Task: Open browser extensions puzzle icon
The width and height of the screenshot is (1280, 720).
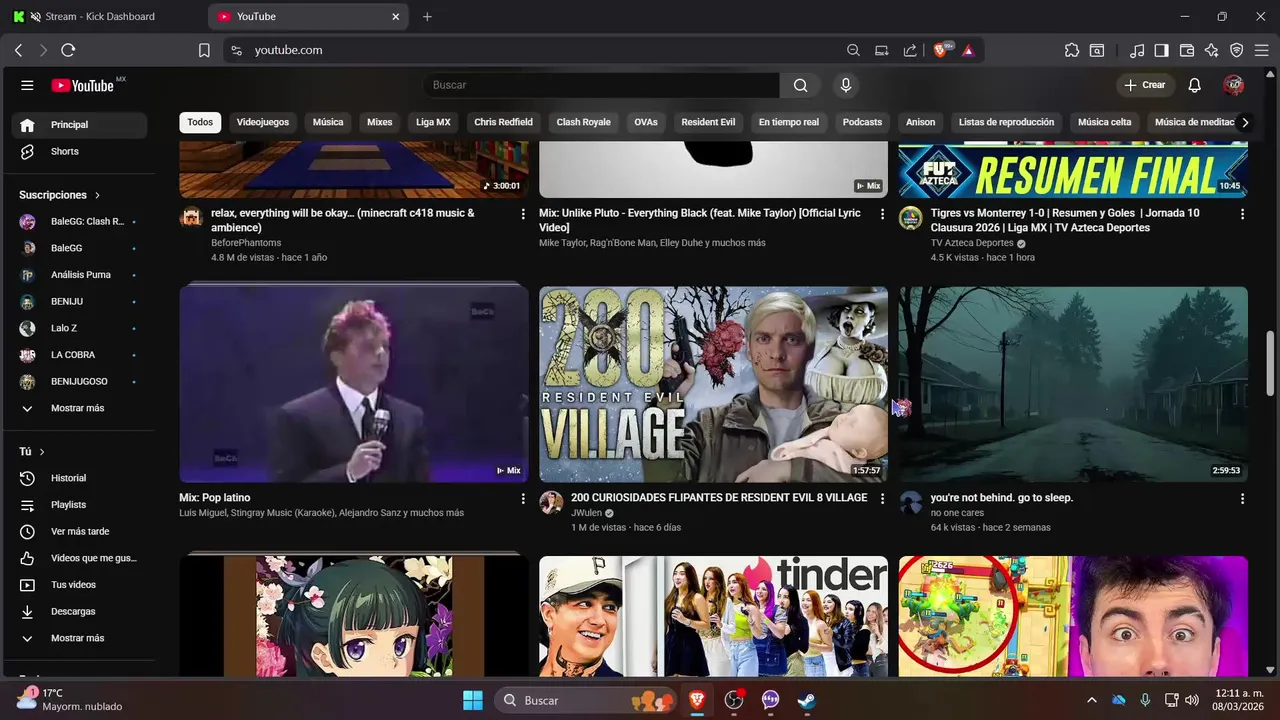Action: pyautogui.click(x=1072, y=50)
